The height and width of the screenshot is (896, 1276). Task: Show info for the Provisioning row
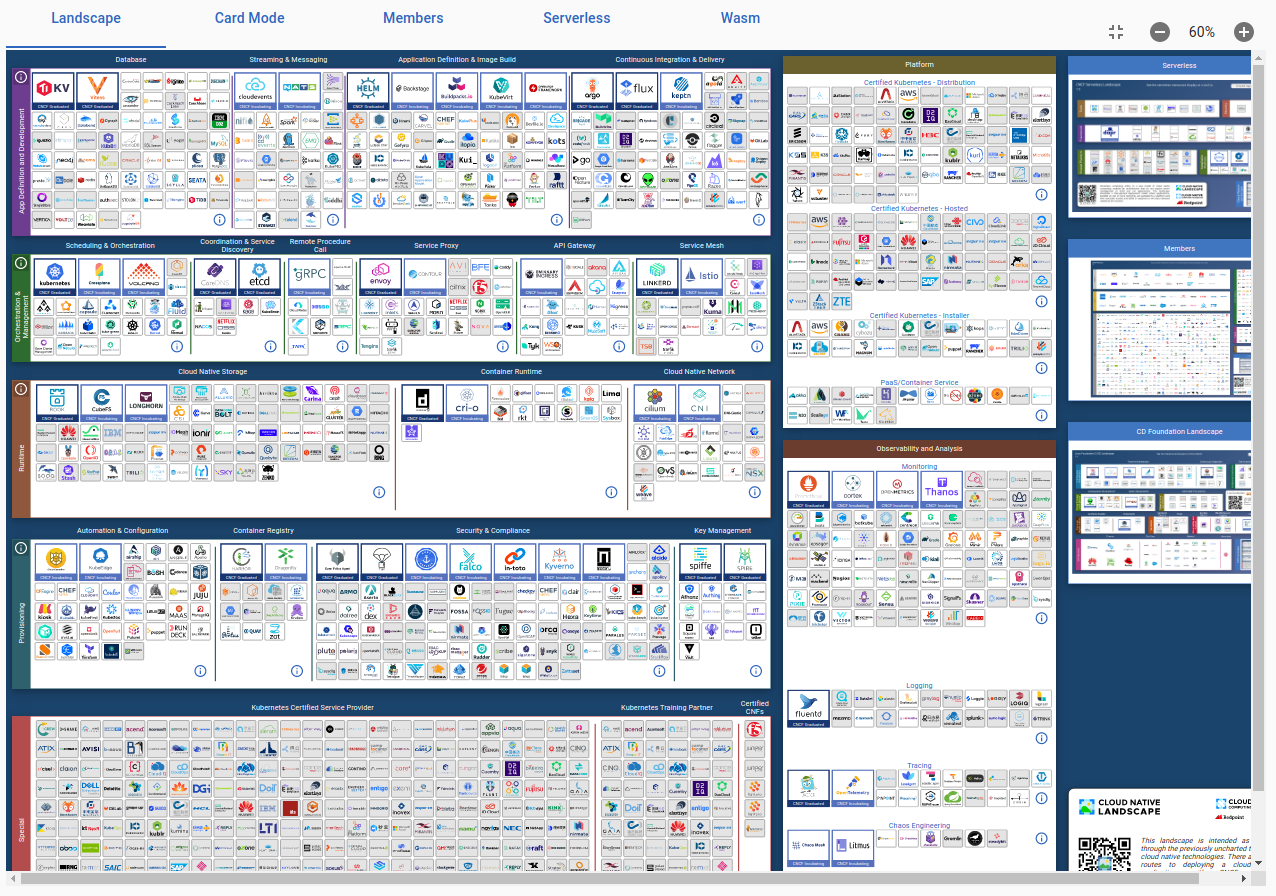tap(20, 548)
